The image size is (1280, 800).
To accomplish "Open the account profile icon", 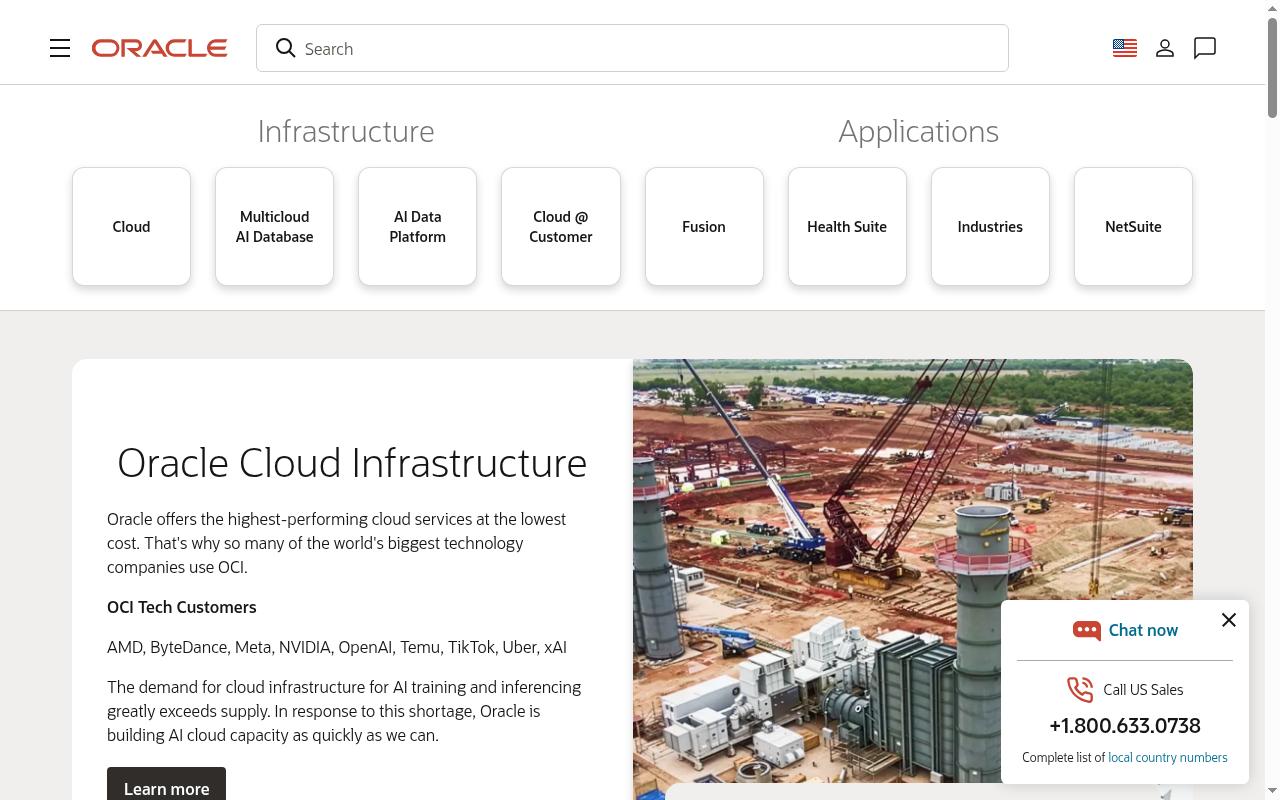I will point(1165,48).
